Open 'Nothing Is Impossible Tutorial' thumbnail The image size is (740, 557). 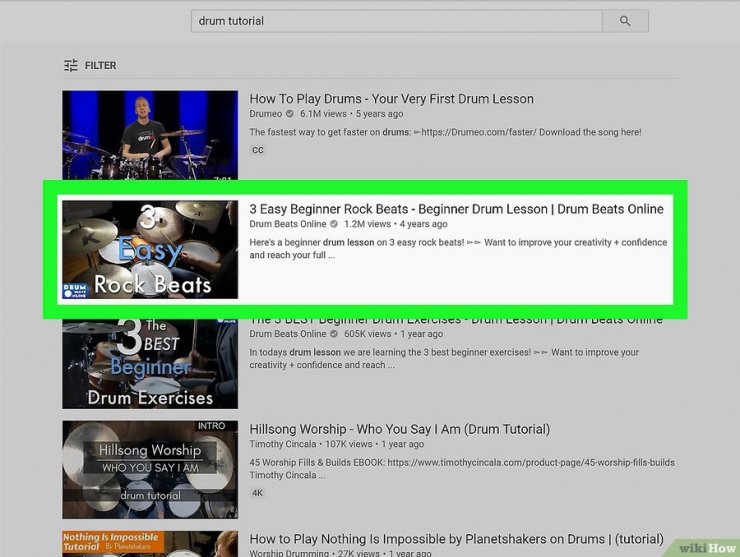point(150,544)
